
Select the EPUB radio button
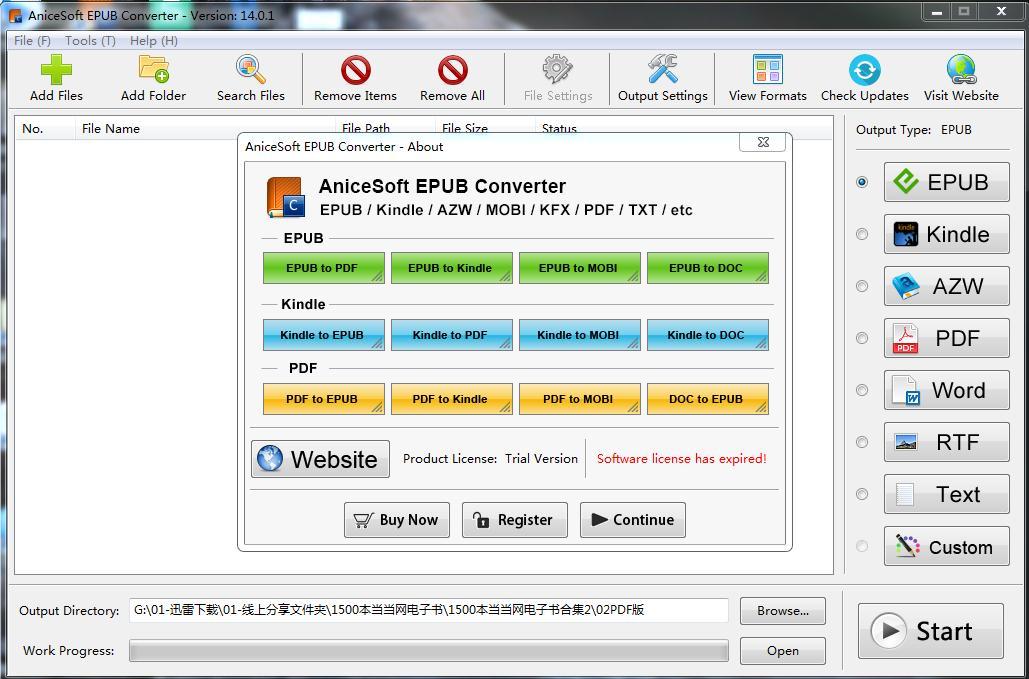862,182
